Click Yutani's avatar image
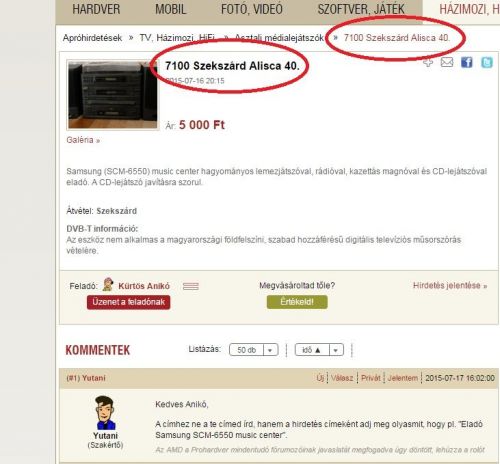The width and height of the screenshot is (500, 464). pyautogui.click(x=105, y=412)
